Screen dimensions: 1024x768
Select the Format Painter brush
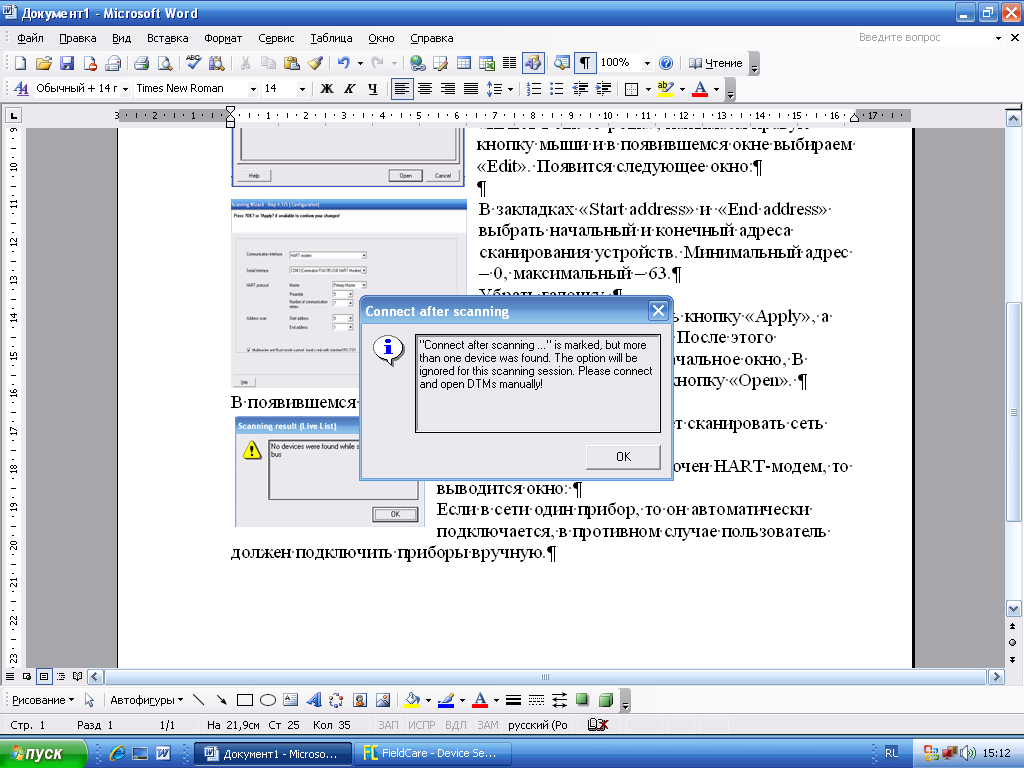(315, 63)
